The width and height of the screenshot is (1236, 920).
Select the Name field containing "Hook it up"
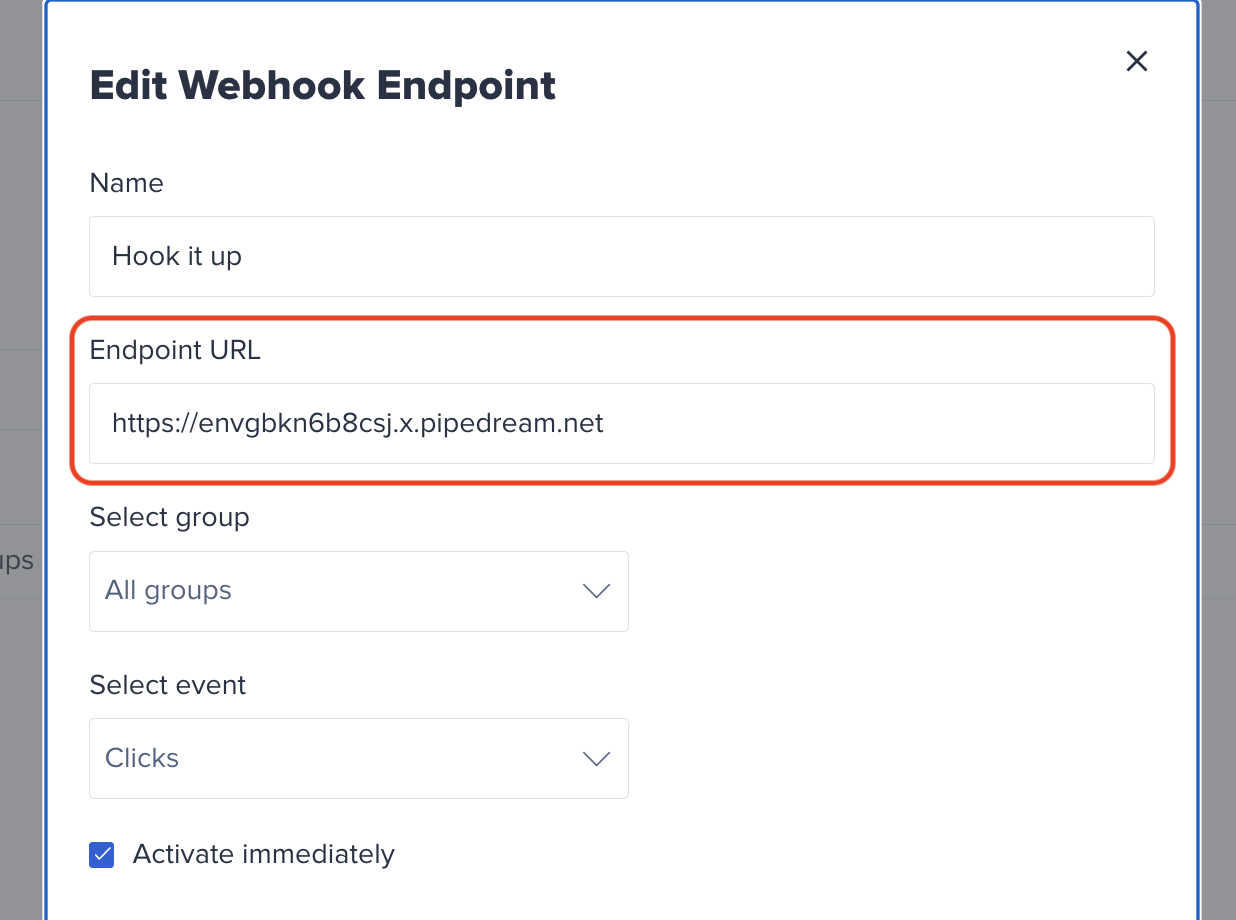(x=621, y=256)
